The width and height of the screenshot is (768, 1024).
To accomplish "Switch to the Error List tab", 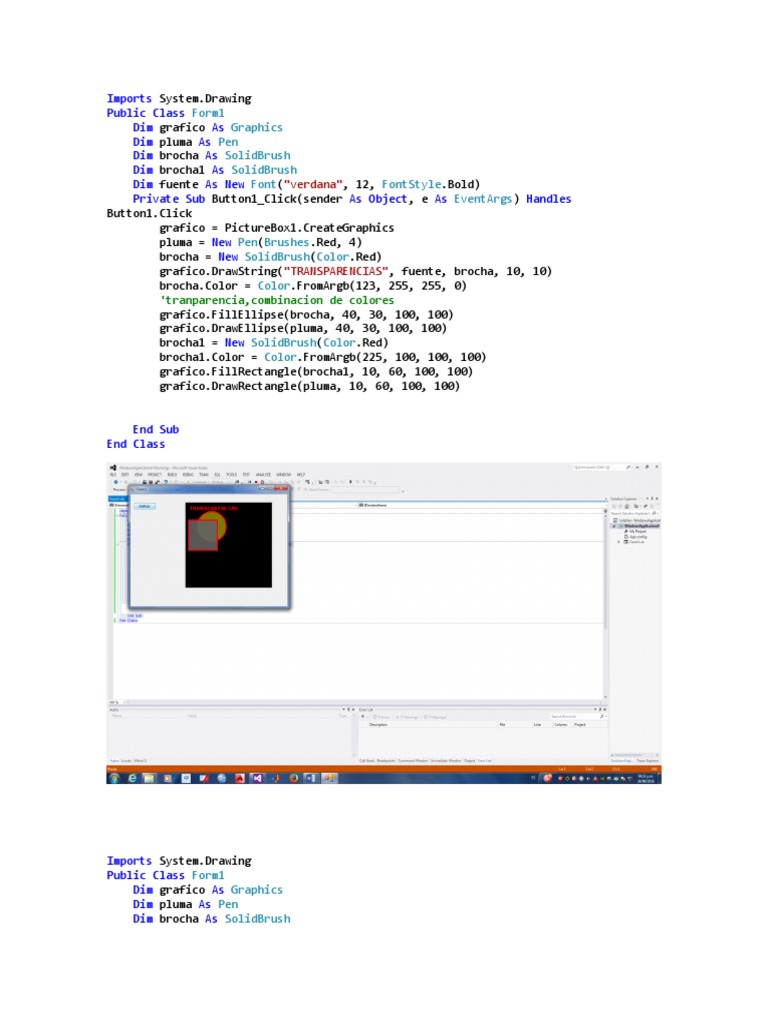I will [x=485, y=761].
